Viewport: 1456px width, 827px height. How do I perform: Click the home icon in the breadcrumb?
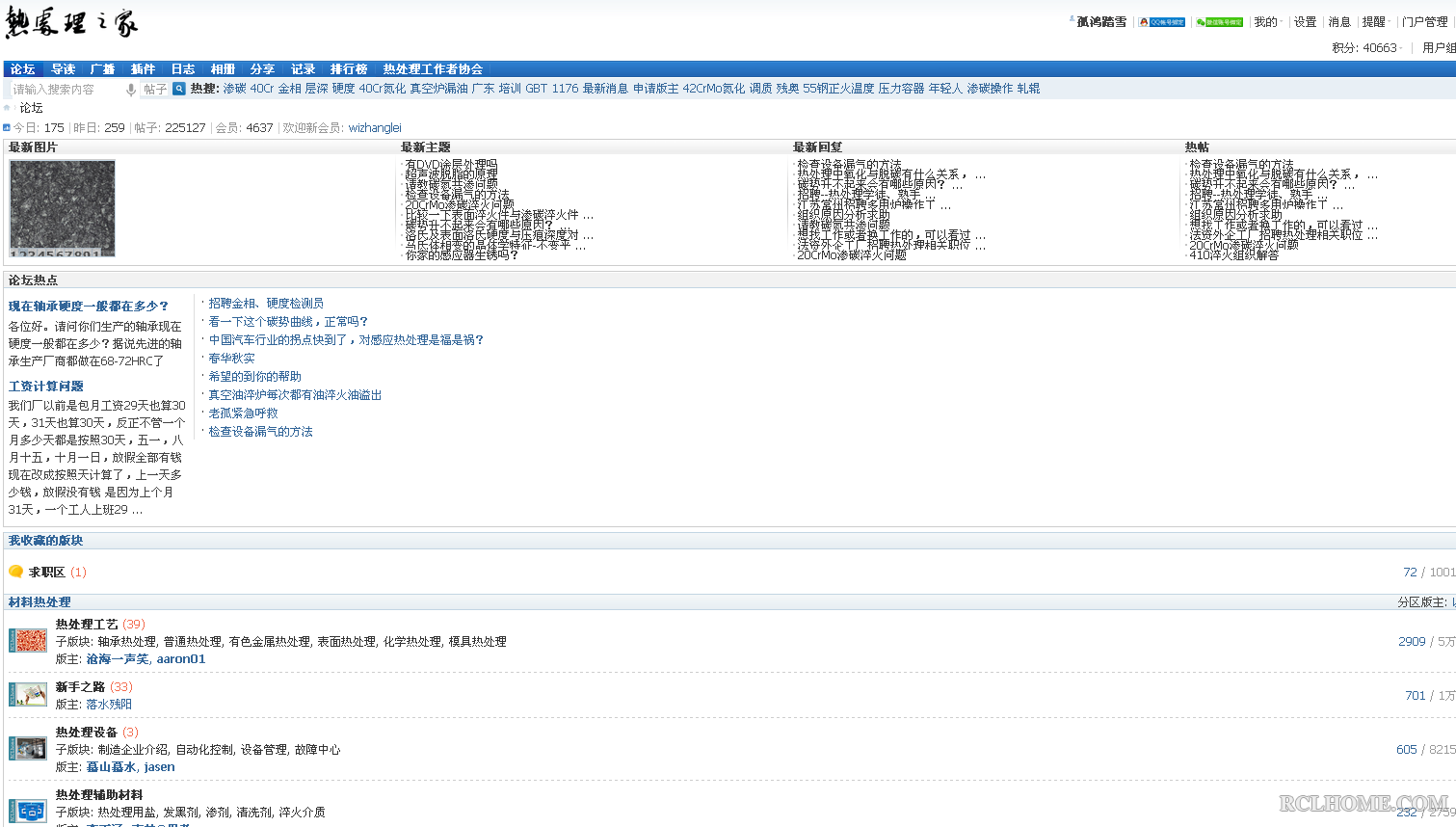point(8,108)
